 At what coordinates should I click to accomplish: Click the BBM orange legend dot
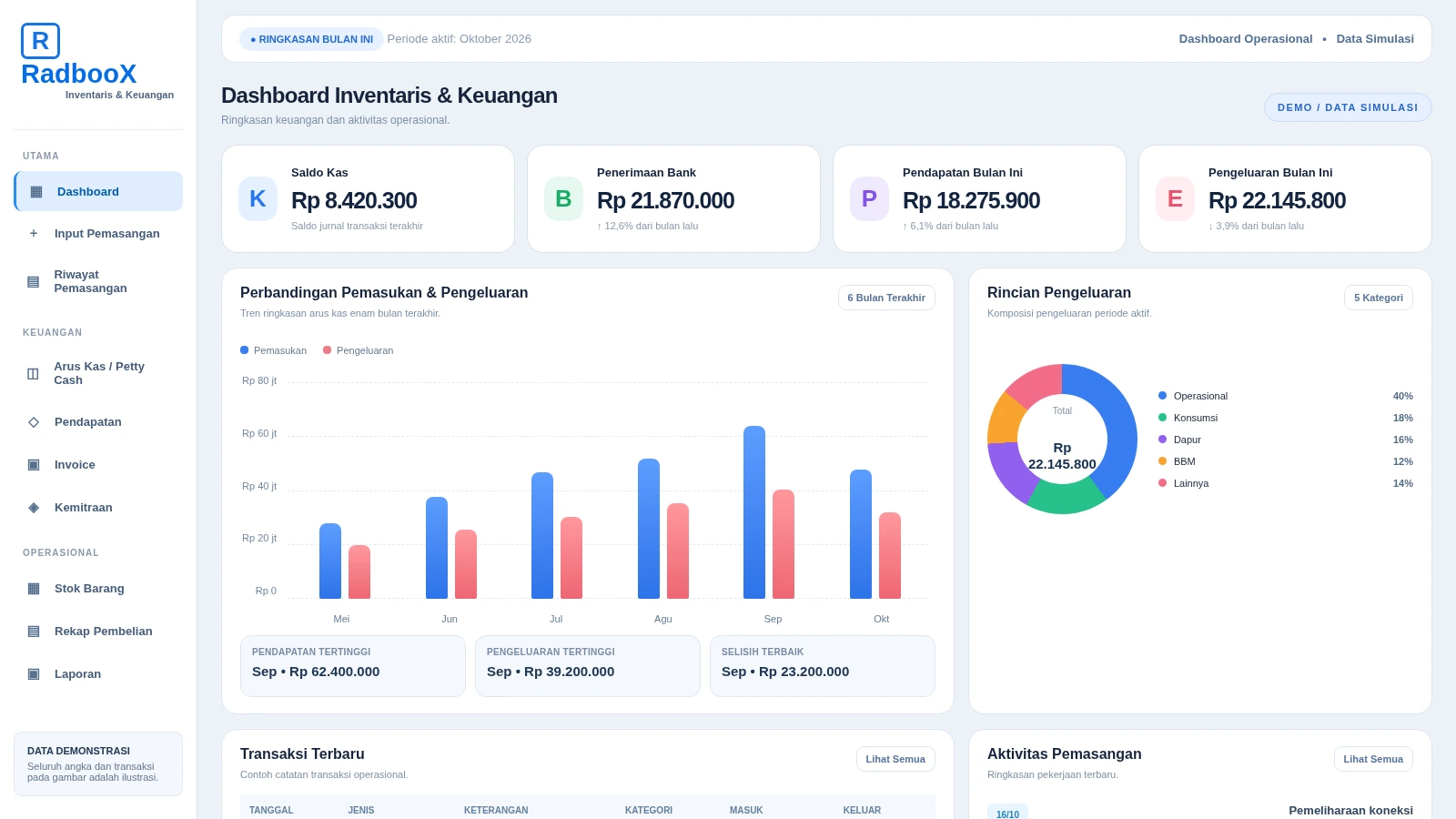coord(1162,461)
